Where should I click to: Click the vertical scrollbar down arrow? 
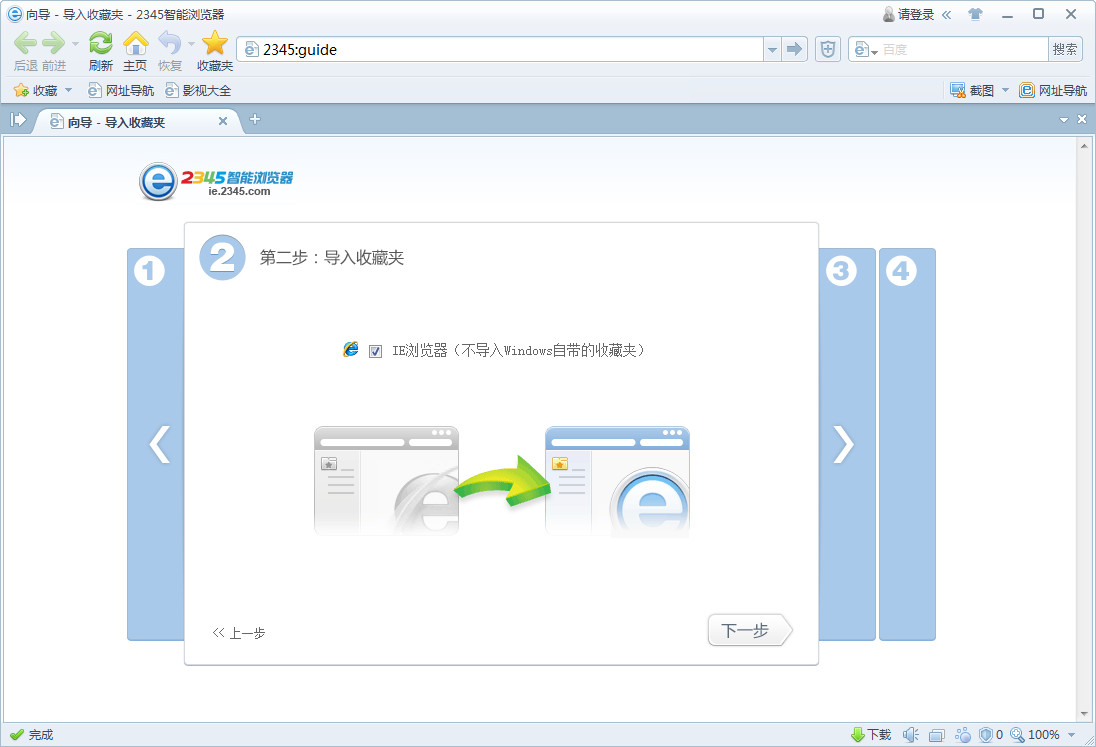(x=1084, y=714)
